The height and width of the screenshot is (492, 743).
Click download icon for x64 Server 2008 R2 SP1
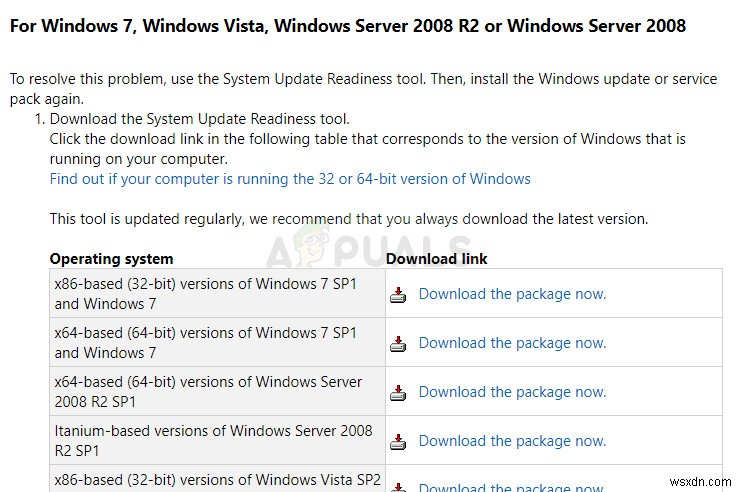pos(398,392)
